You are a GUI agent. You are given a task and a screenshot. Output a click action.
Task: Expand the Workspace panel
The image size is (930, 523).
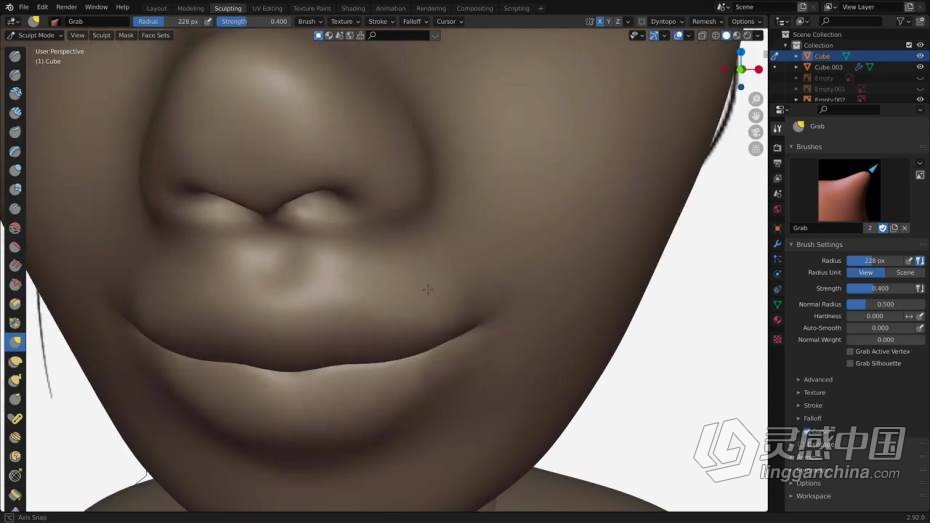coord(813,496)
